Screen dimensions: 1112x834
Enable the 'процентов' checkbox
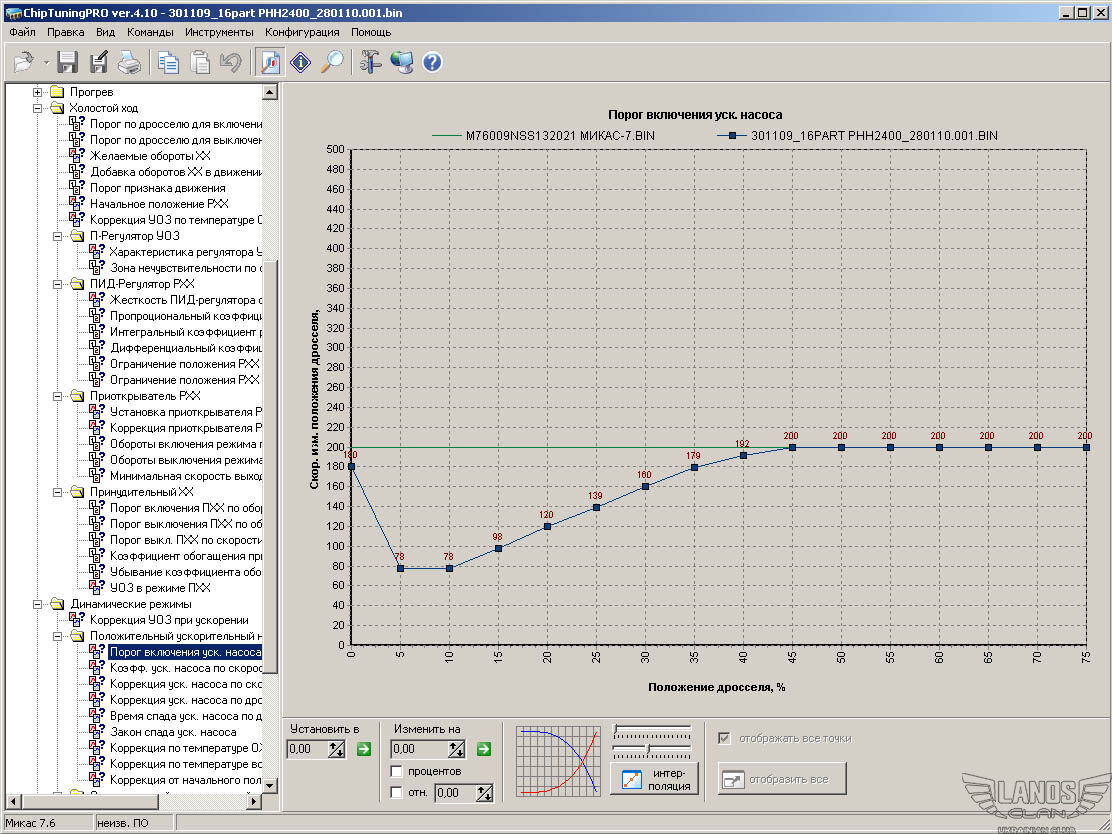pyautogui.click(x=397, y=771)
